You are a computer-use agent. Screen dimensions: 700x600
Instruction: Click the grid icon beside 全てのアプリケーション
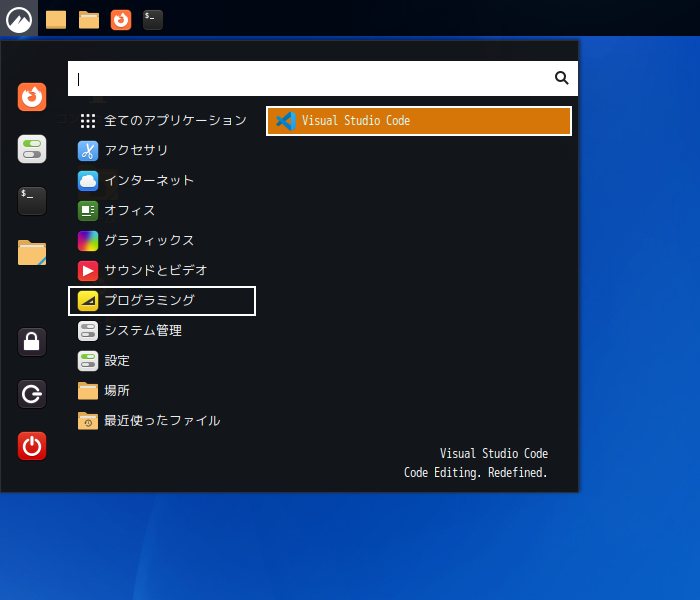tap(88, 121)
